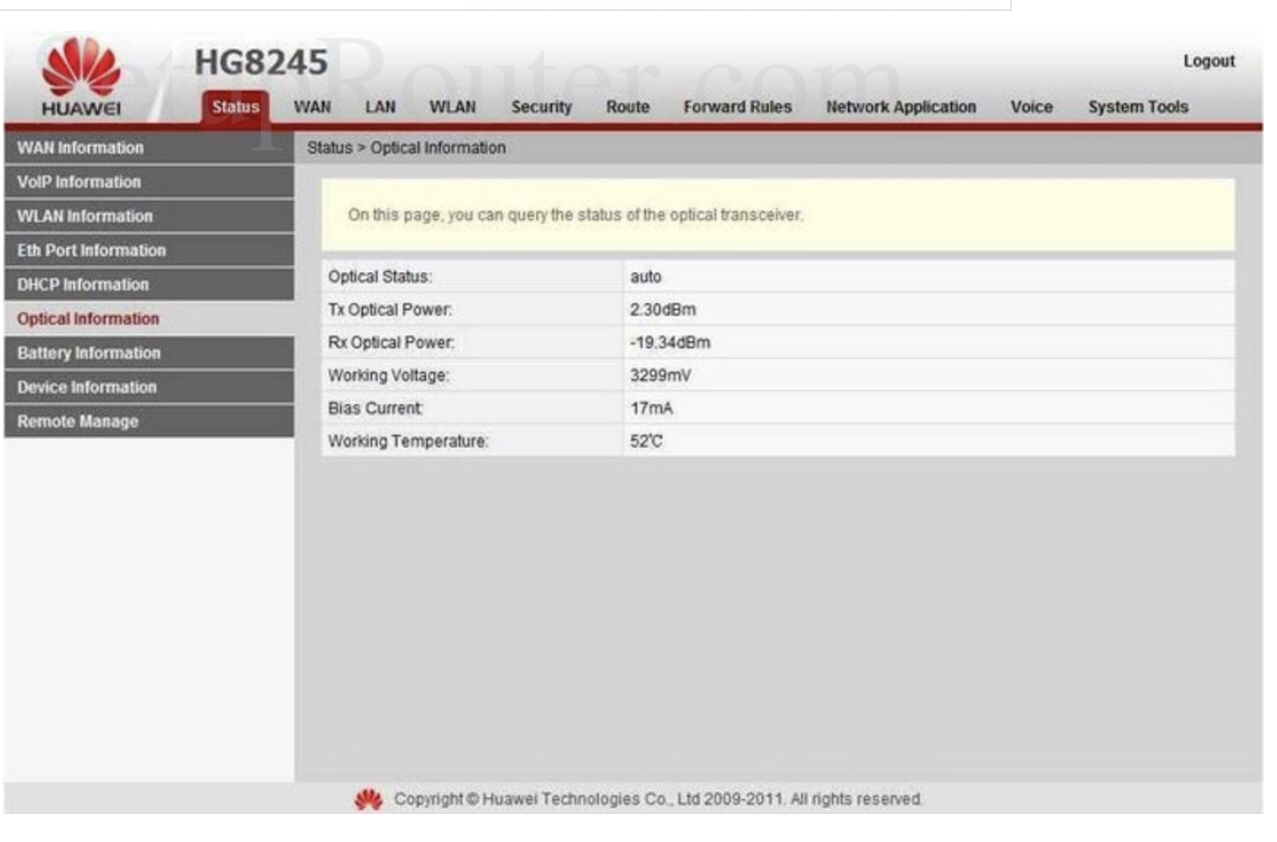Click the small Huawei logo in footer
Viewport: 1277px width, 842px height.
coord(369,800)
